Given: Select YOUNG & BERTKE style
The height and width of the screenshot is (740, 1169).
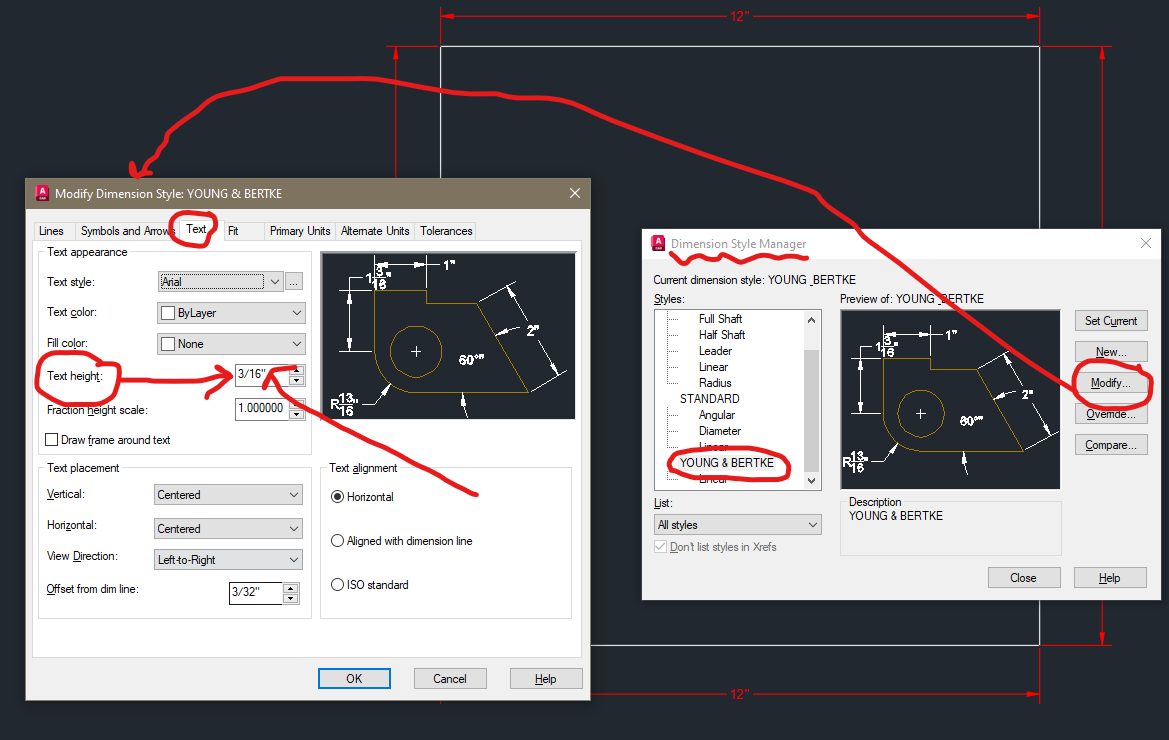Looking at the screenshot, I should click(x=727, y=463).
